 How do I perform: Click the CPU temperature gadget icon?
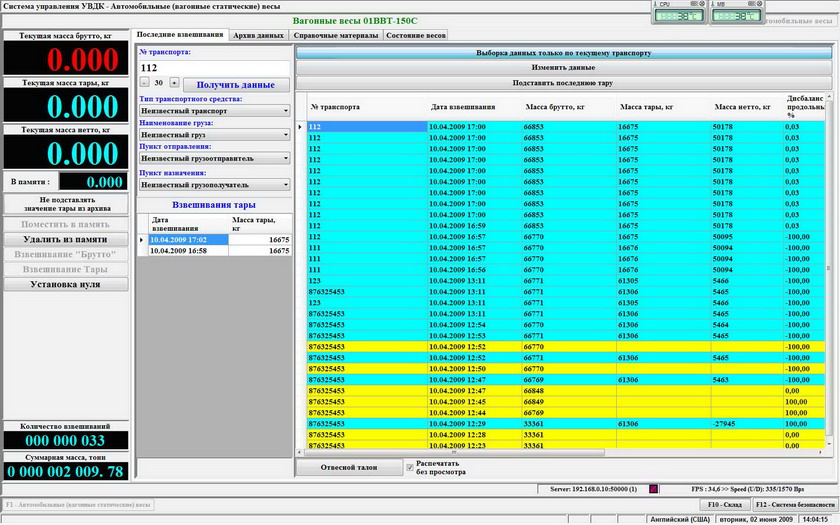click(x=680, y=13)
